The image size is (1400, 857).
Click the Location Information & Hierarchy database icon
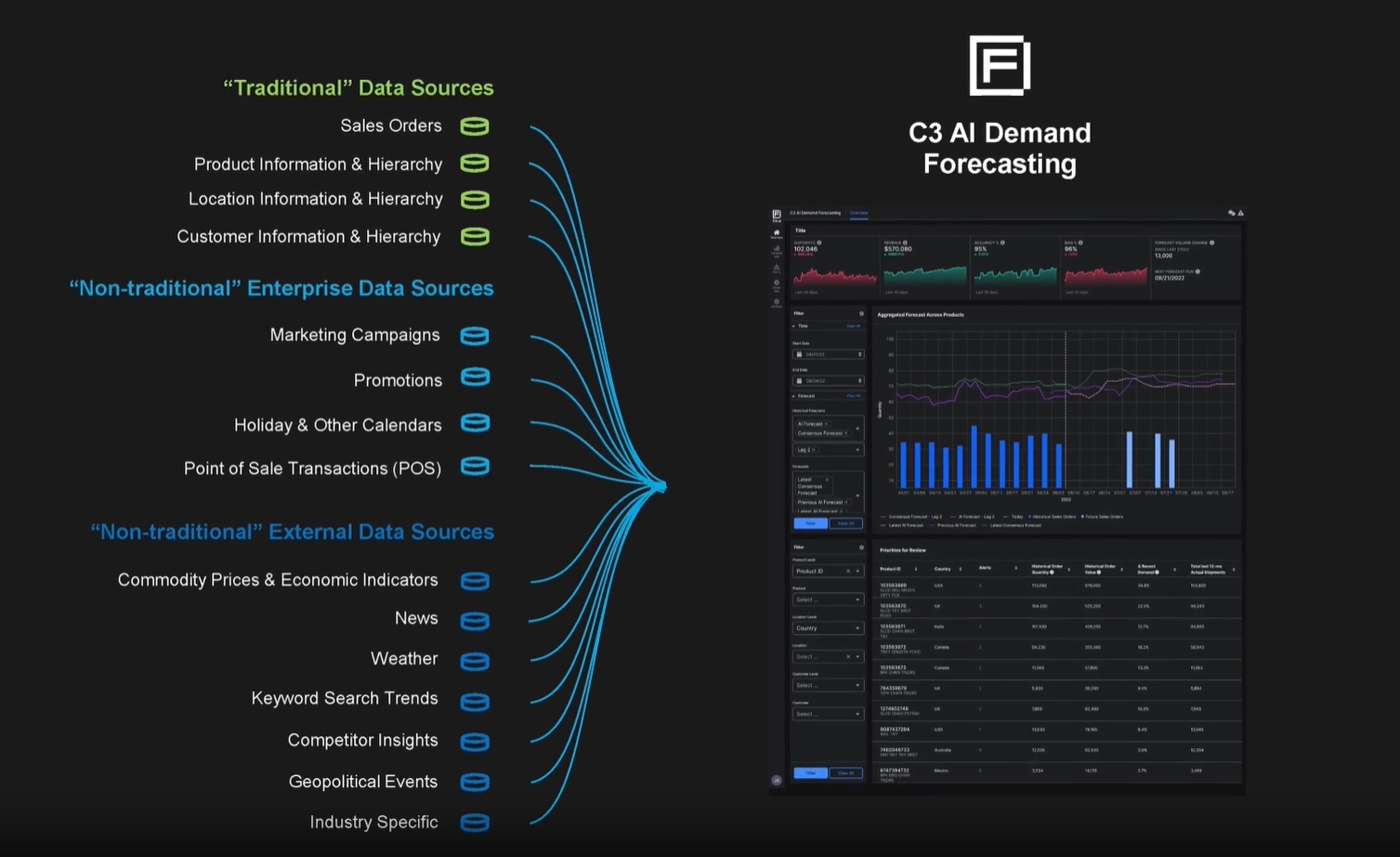475,199
